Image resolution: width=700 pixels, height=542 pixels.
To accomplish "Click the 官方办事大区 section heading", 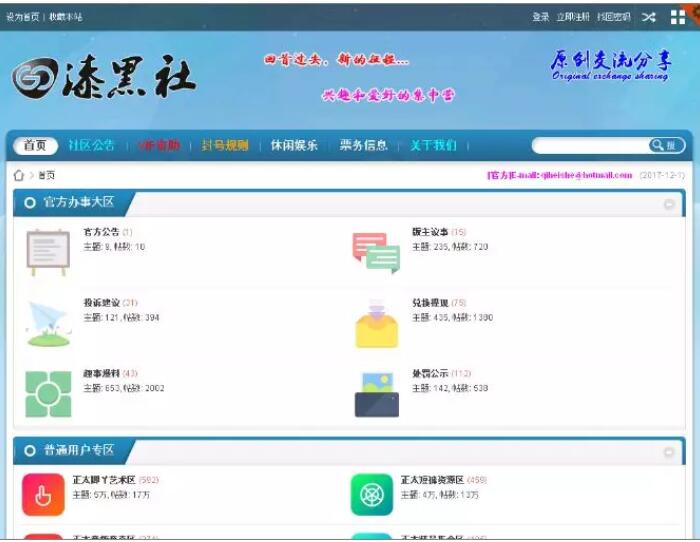I will pos(79,202).
